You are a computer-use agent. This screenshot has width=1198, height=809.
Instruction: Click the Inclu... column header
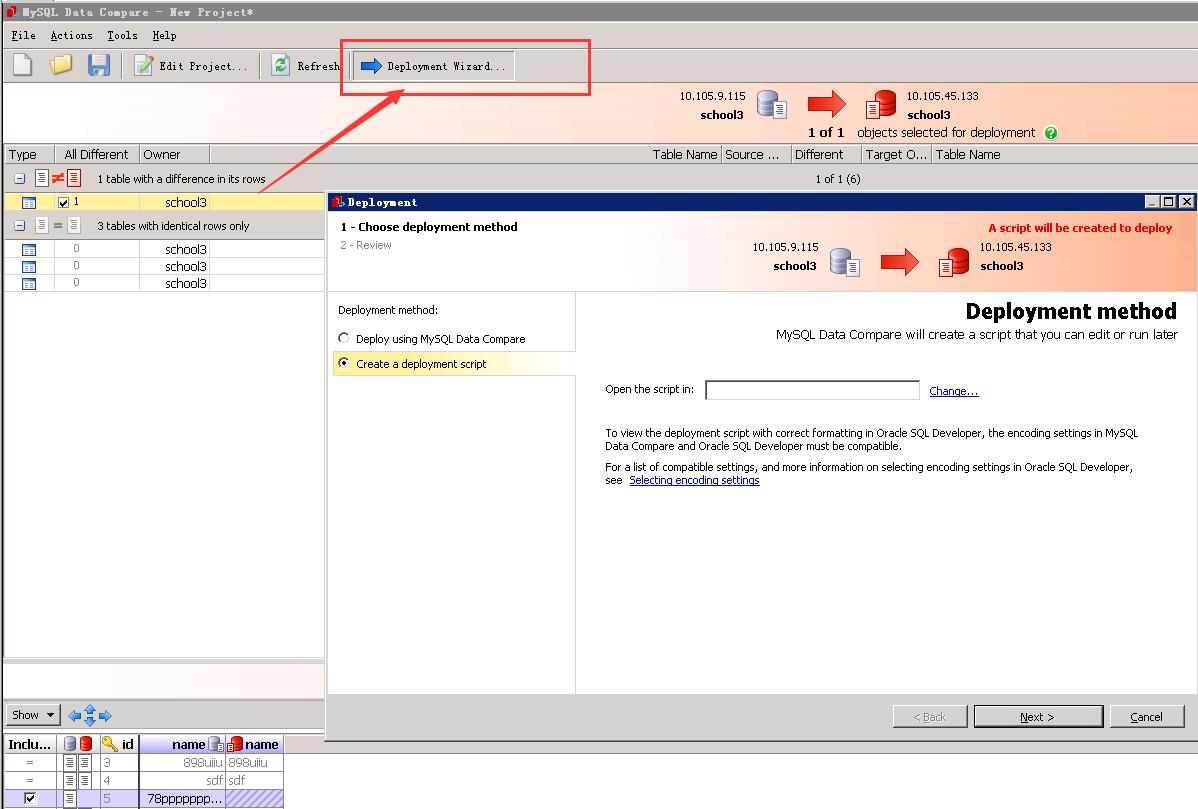click(x=30, y=744)
